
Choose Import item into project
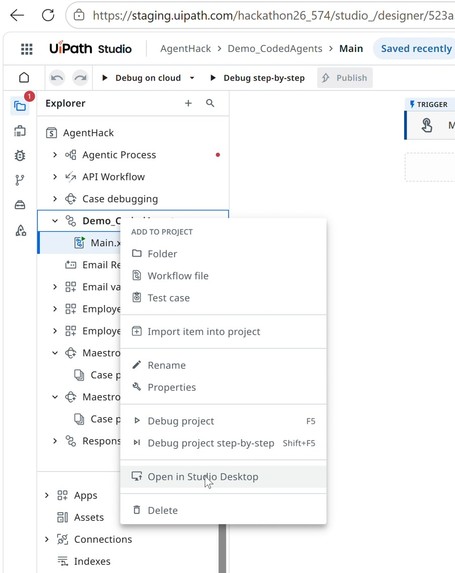pyautogui.click(x=223, y=331)
